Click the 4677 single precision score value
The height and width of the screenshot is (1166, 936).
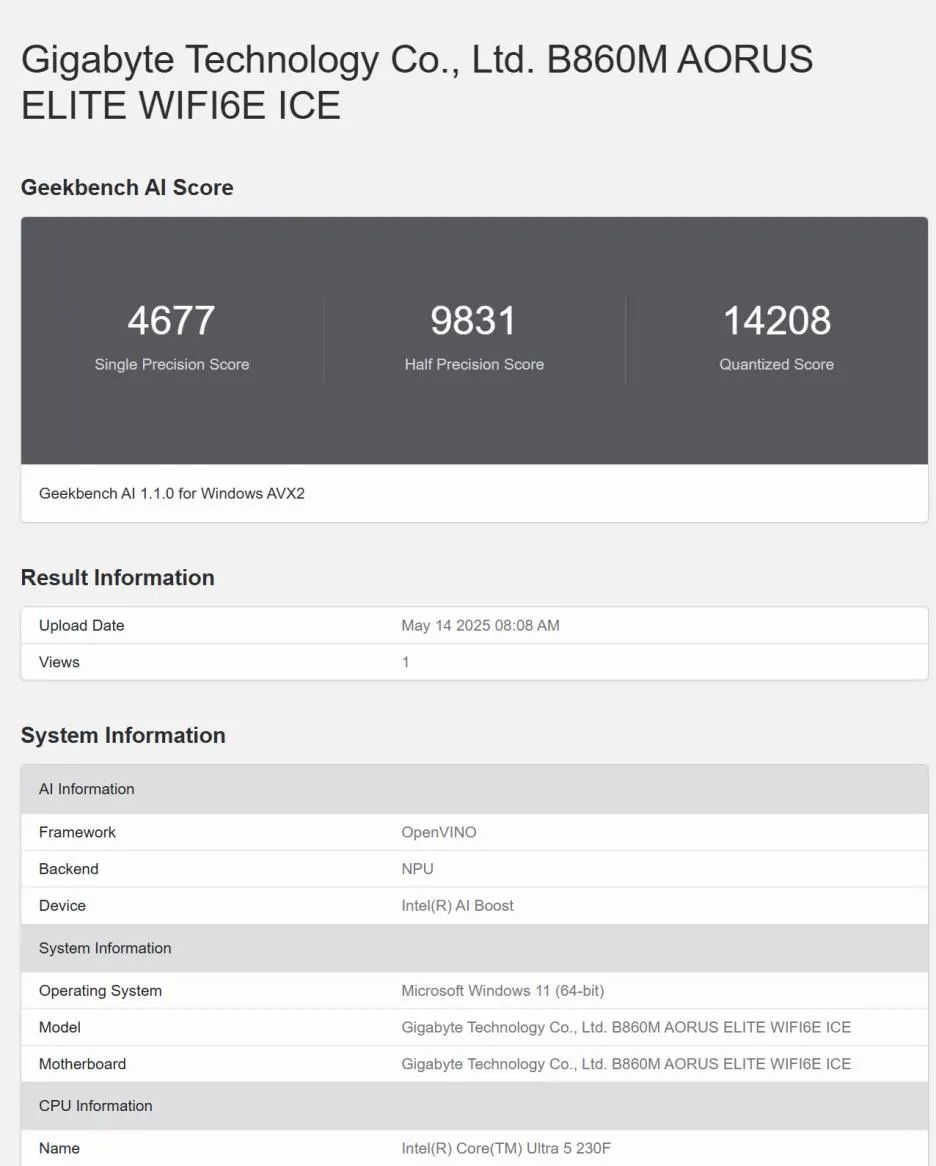tap(172, 321)
